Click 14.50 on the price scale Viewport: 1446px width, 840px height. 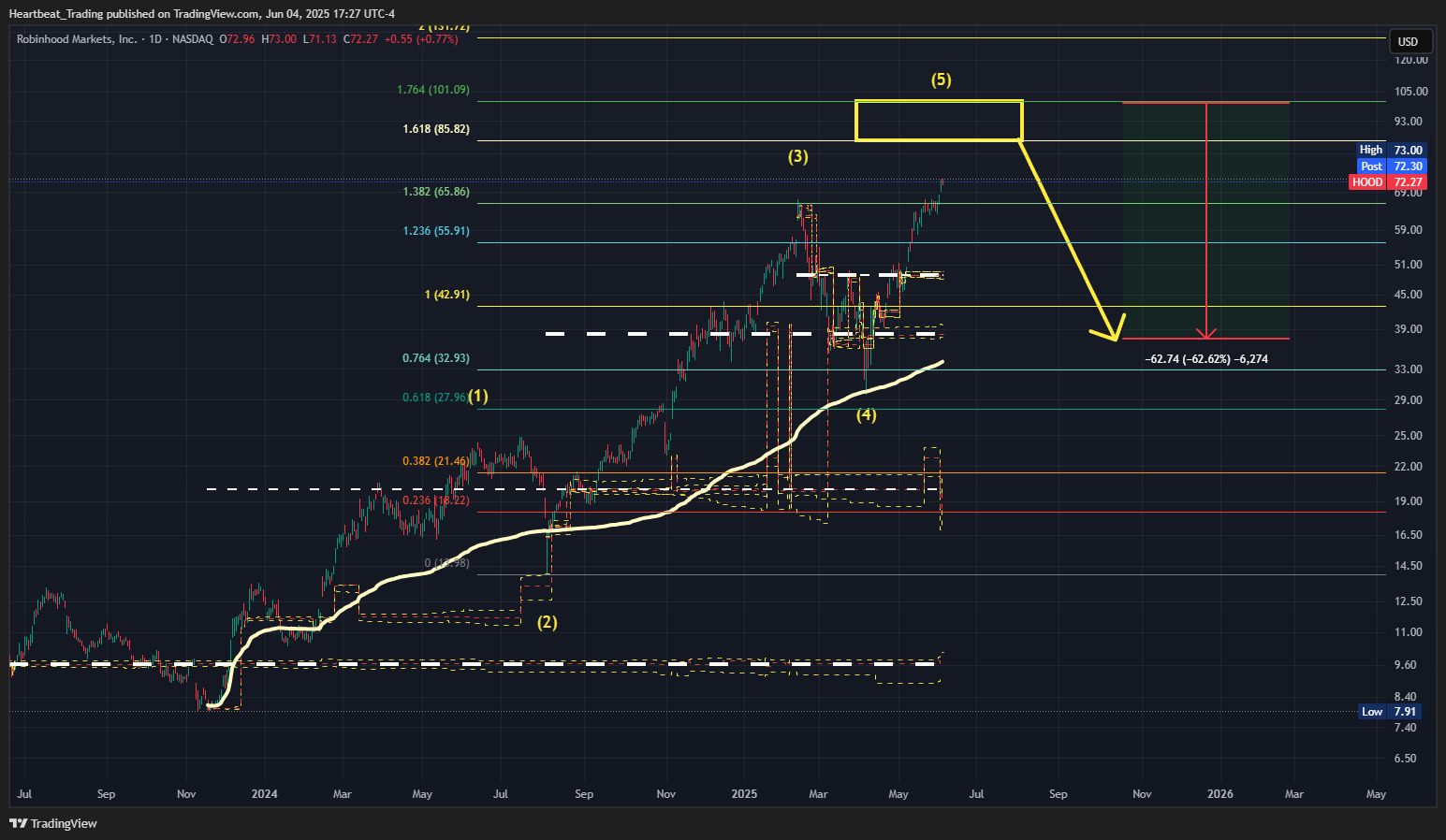[x=1409, y=566]
